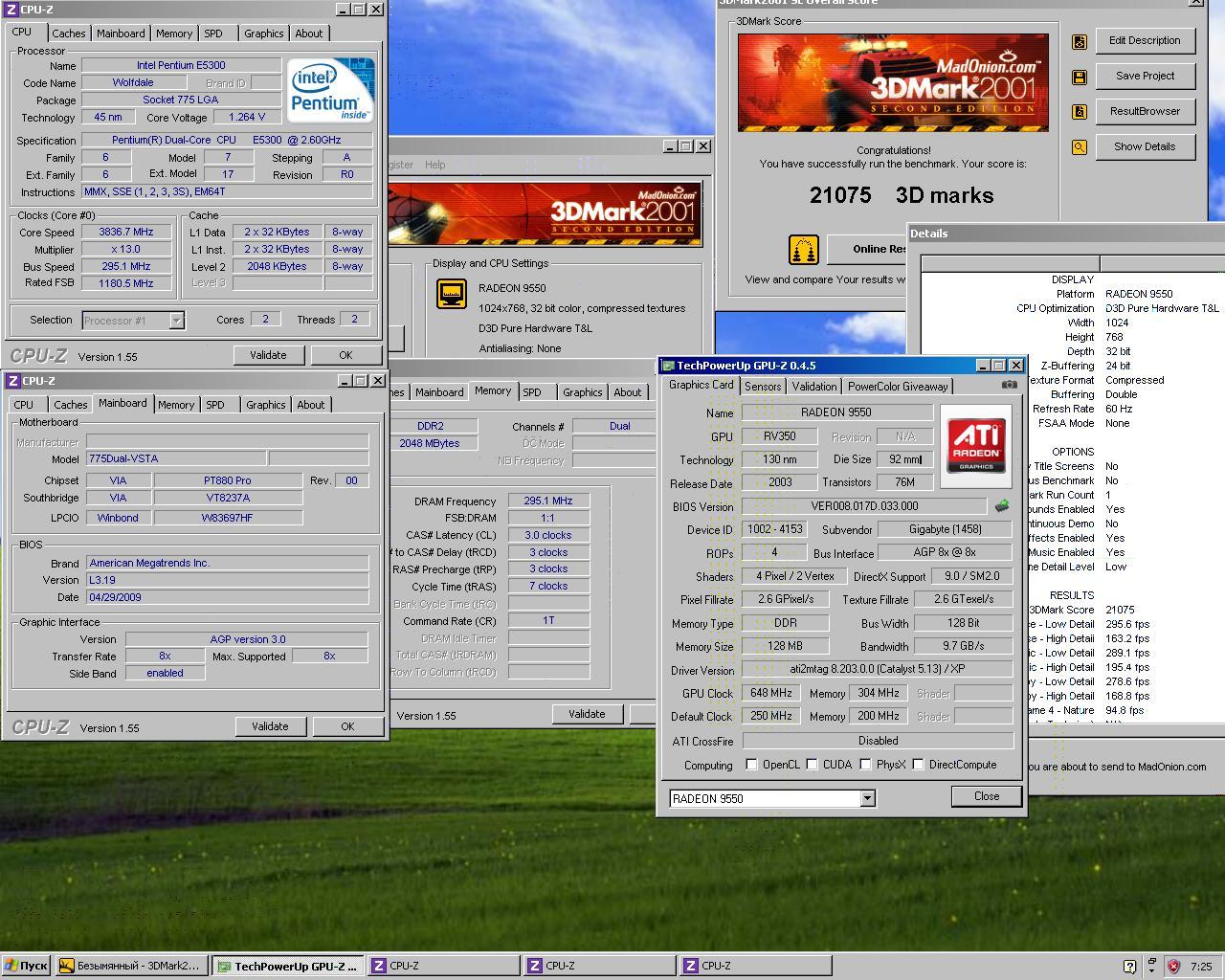Open the RADEON 9550 card dropdown

(x=867, y=798)
